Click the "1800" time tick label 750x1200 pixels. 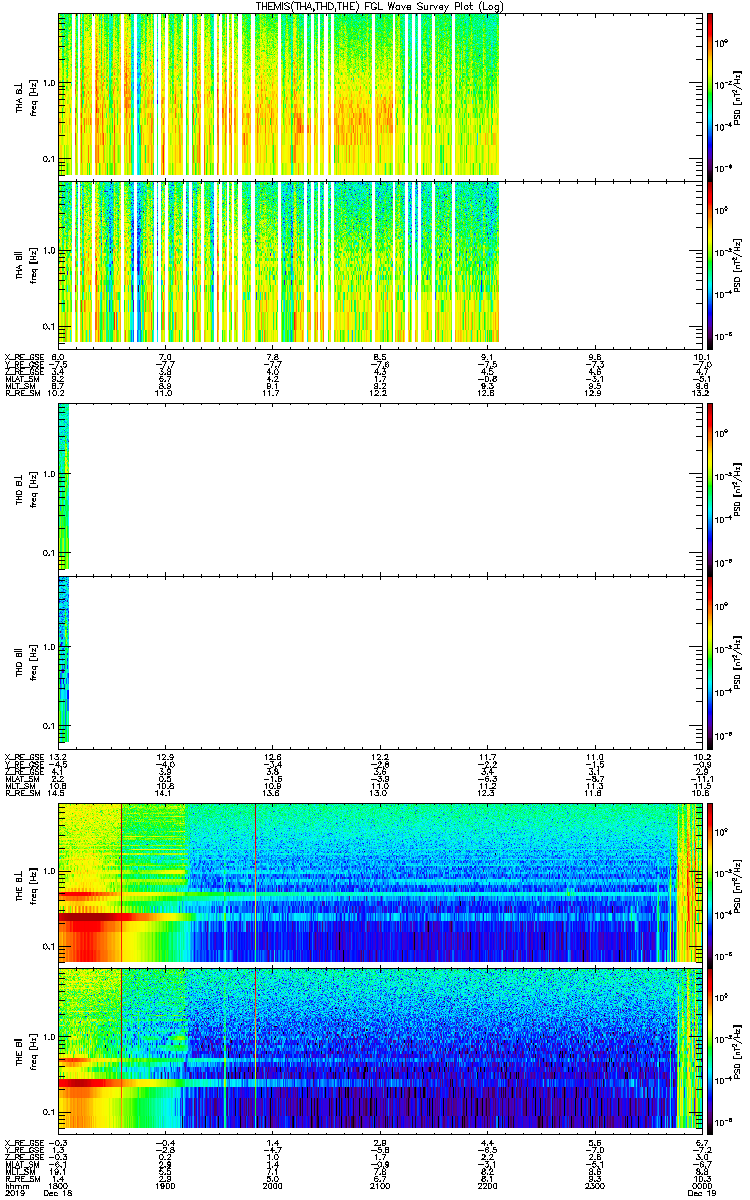click(x=60, y=1186)
